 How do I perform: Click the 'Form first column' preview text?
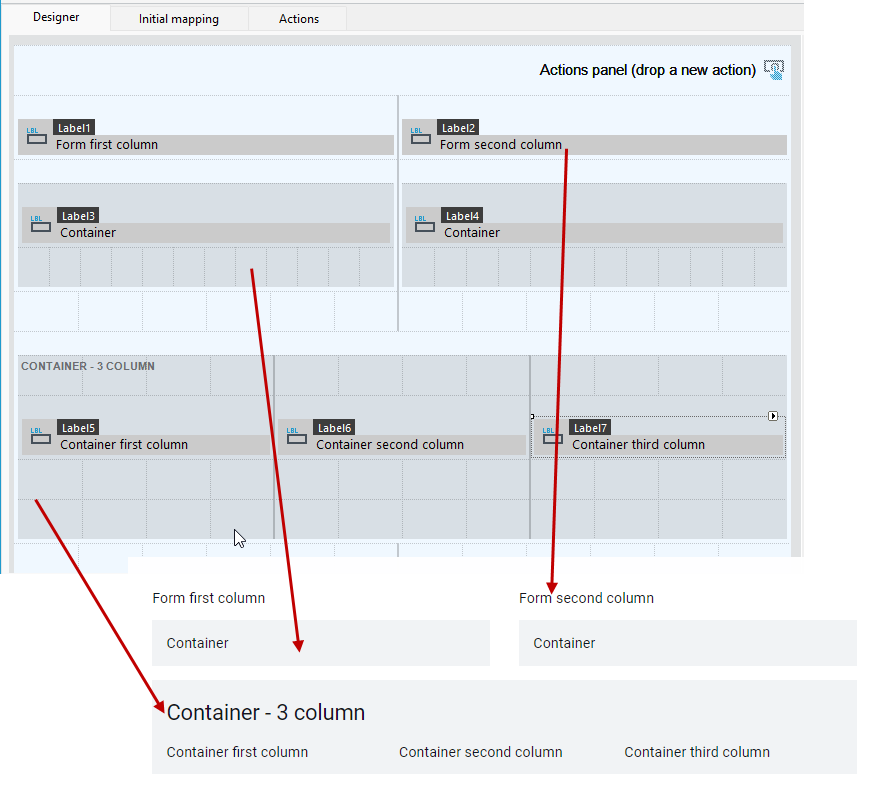pyautogui.click(x=208, y=598)
